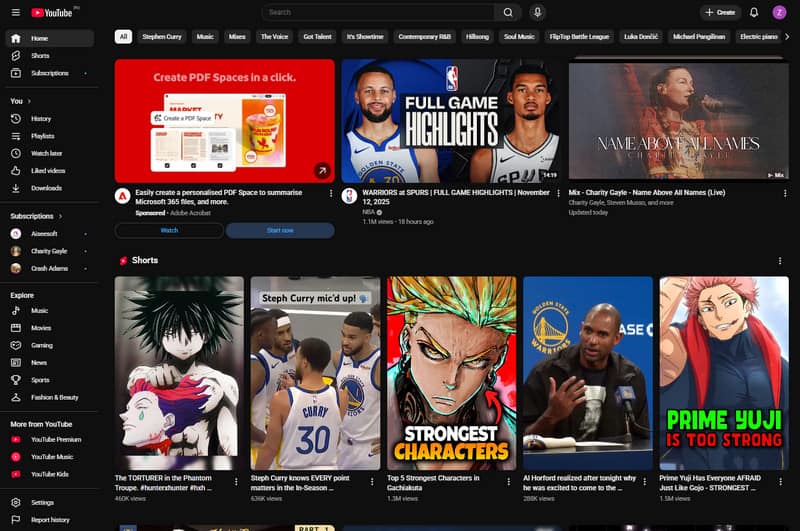Open Steph Curry mic'd up short
Viewport: 800px width, 531px height.
point(315,373)
